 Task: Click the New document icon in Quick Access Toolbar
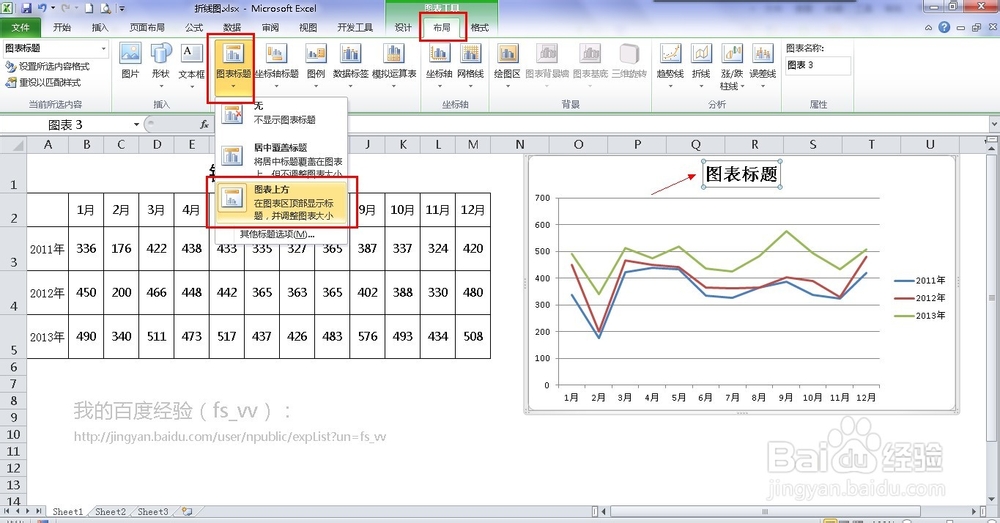point(89,8)
